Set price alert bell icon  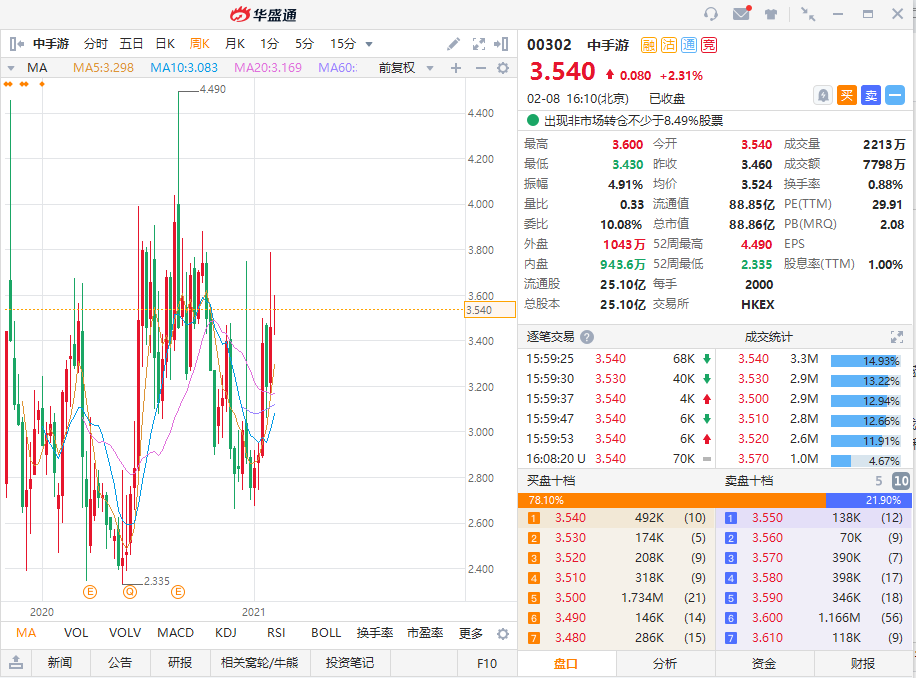(x=823, y=95)
